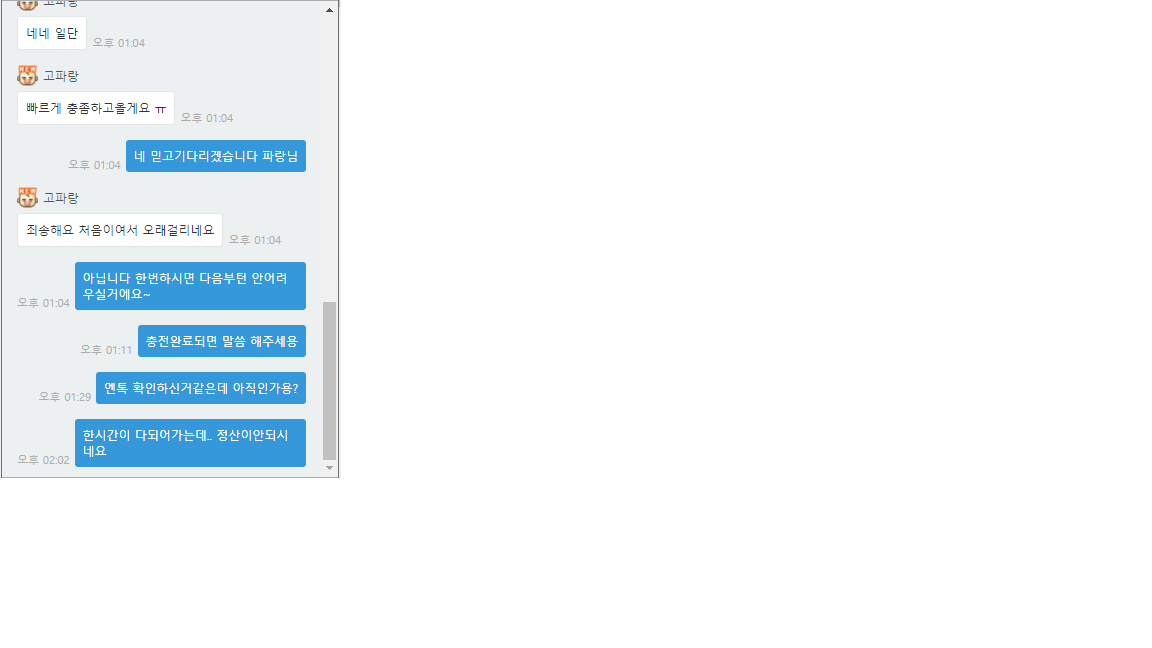Image resolution: width=1152 pixels, height=648 pixels.
Task: Click the partially visible avatar at the top of chat
Action: click(27, 5)
